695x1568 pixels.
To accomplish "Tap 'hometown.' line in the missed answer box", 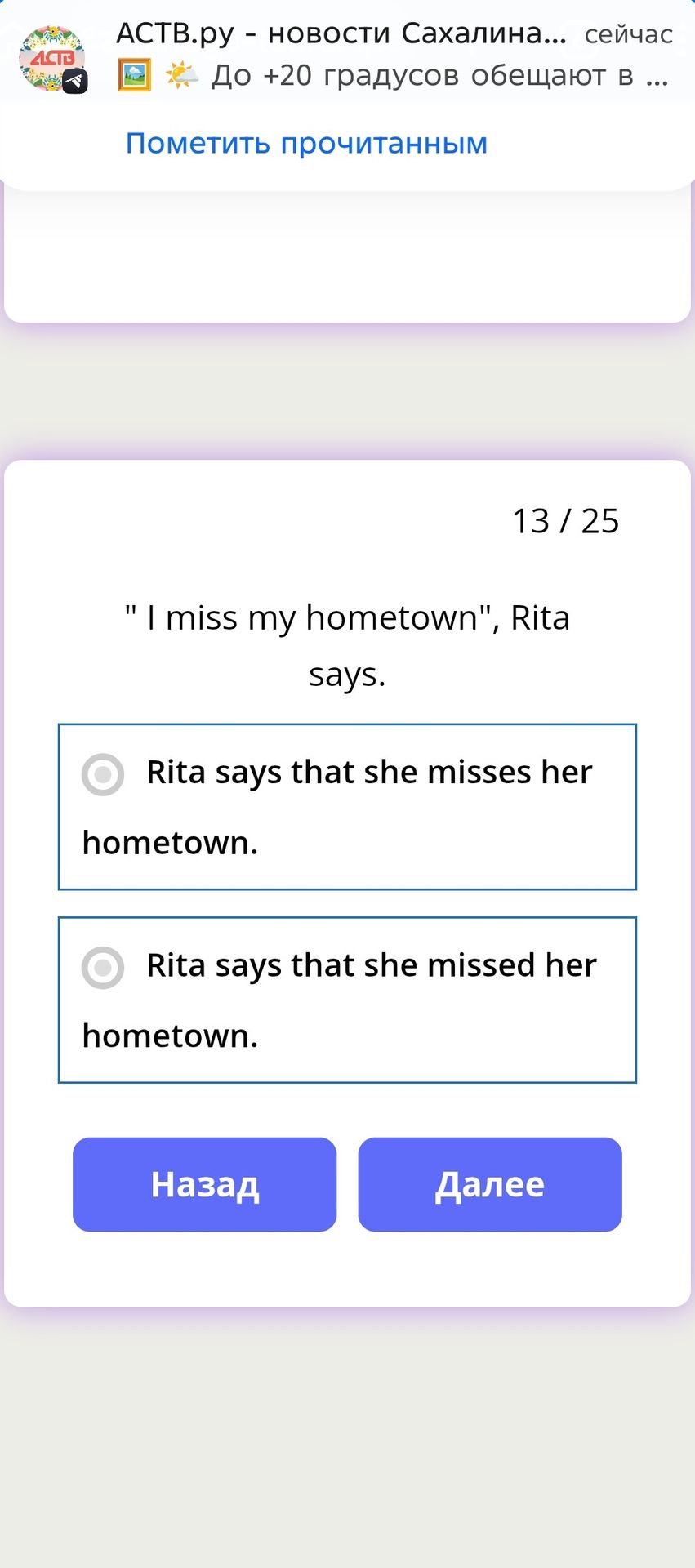I will point(170,1036).
